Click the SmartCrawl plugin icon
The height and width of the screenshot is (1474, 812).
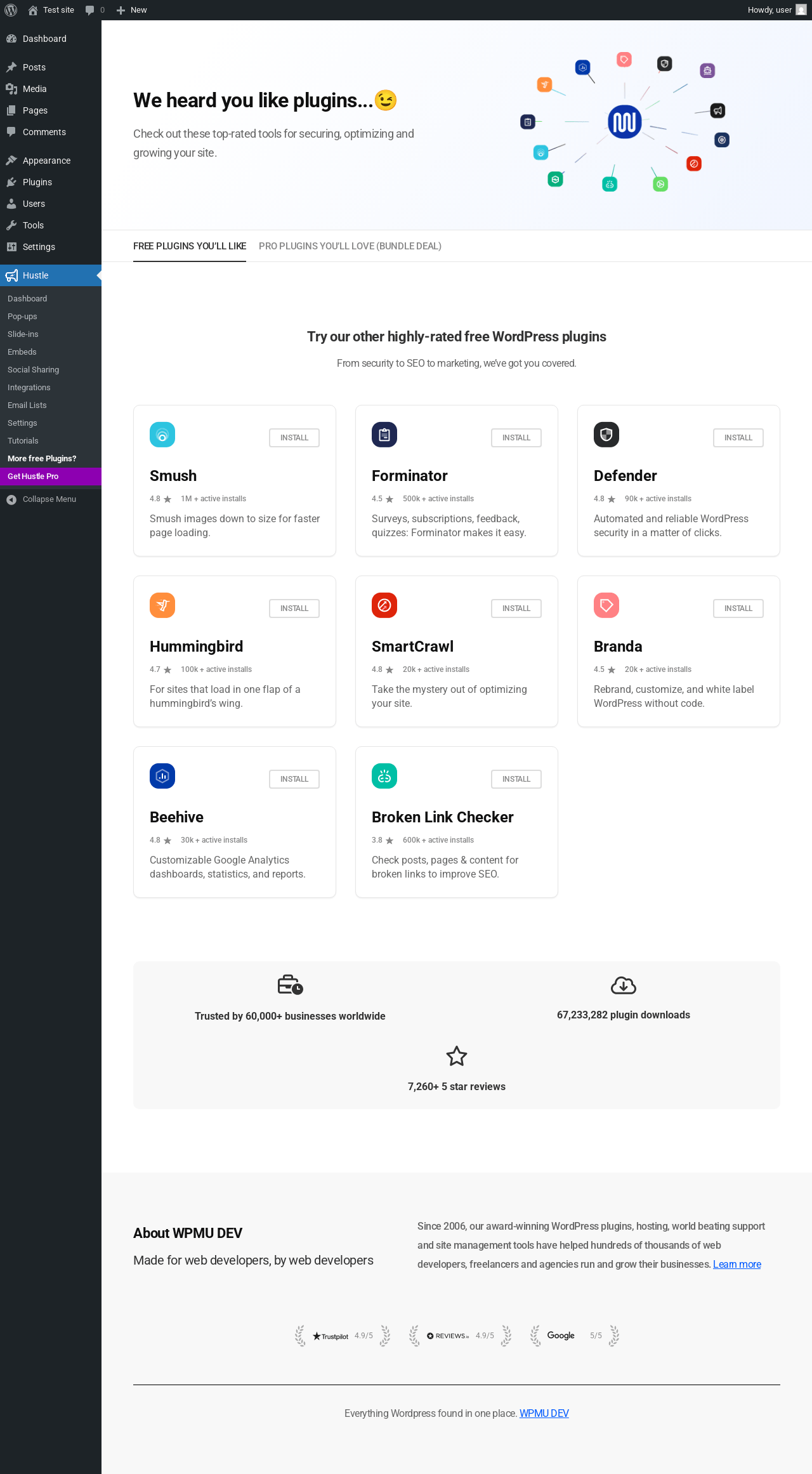pos(384,605)
